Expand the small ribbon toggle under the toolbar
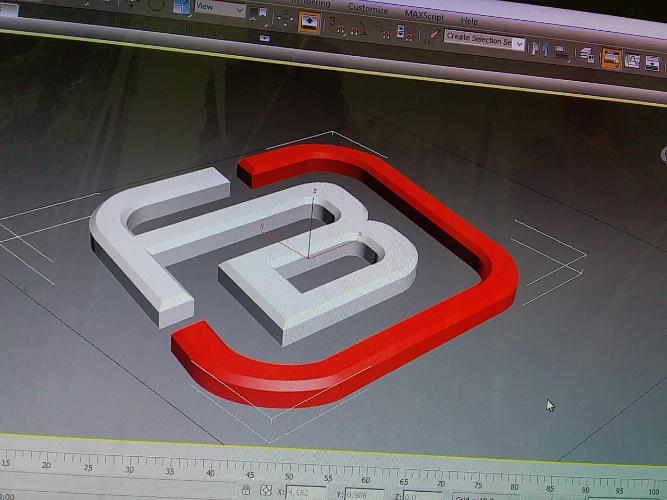 point(265,38)
